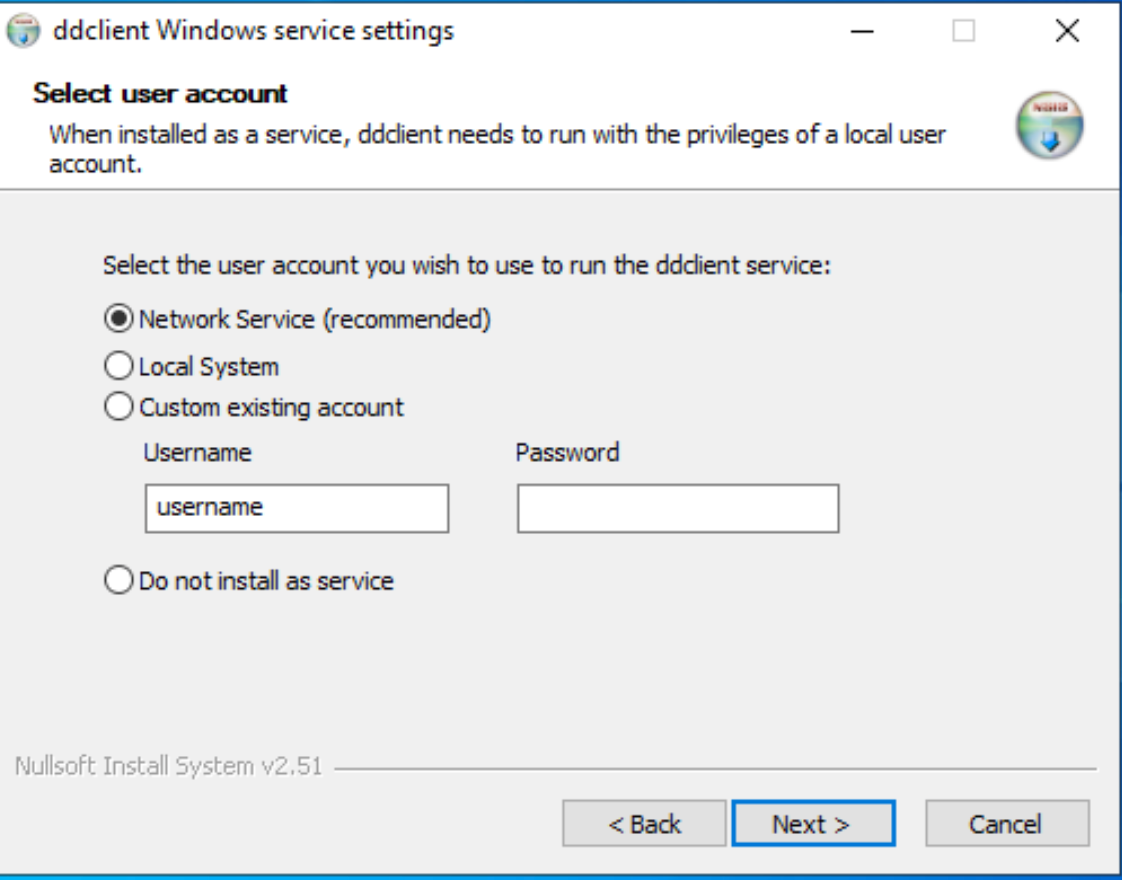Click the 'ddclient Windows service settings' title text
This screenshot has height=880, width=1122.
253,31
